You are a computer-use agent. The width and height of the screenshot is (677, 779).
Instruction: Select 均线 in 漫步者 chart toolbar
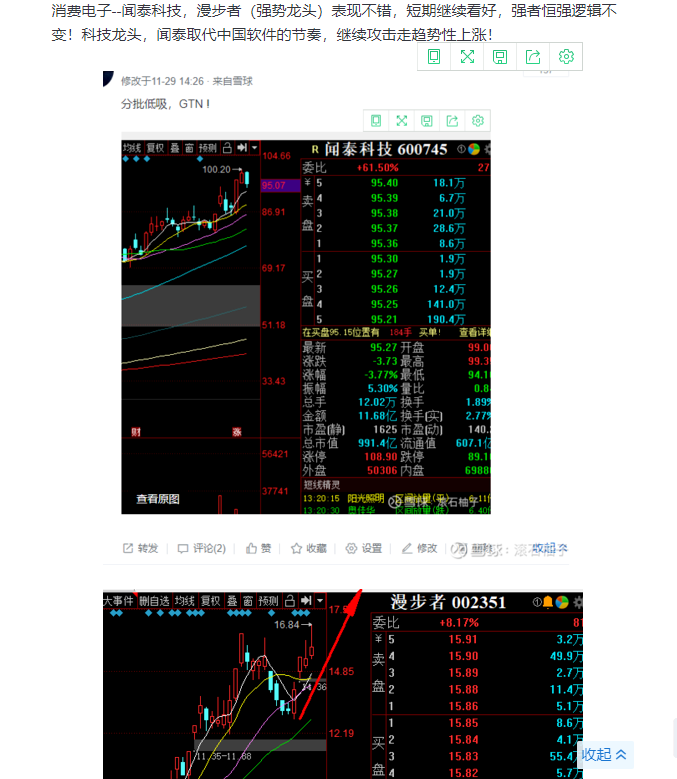(185, 601)
